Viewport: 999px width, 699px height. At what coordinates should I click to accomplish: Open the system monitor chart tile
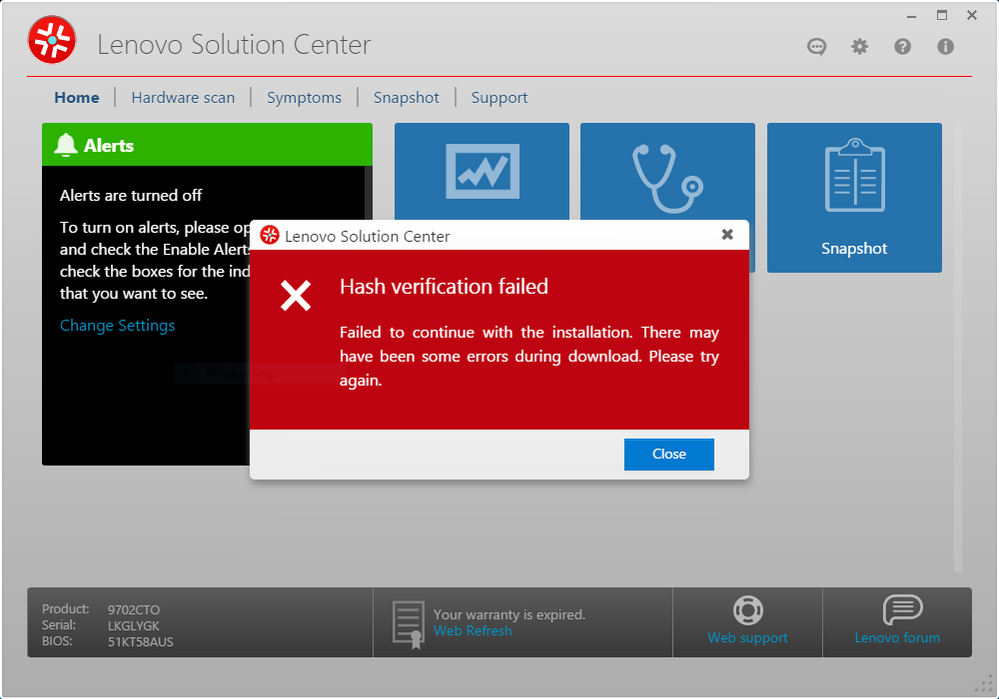coord(482,171)
